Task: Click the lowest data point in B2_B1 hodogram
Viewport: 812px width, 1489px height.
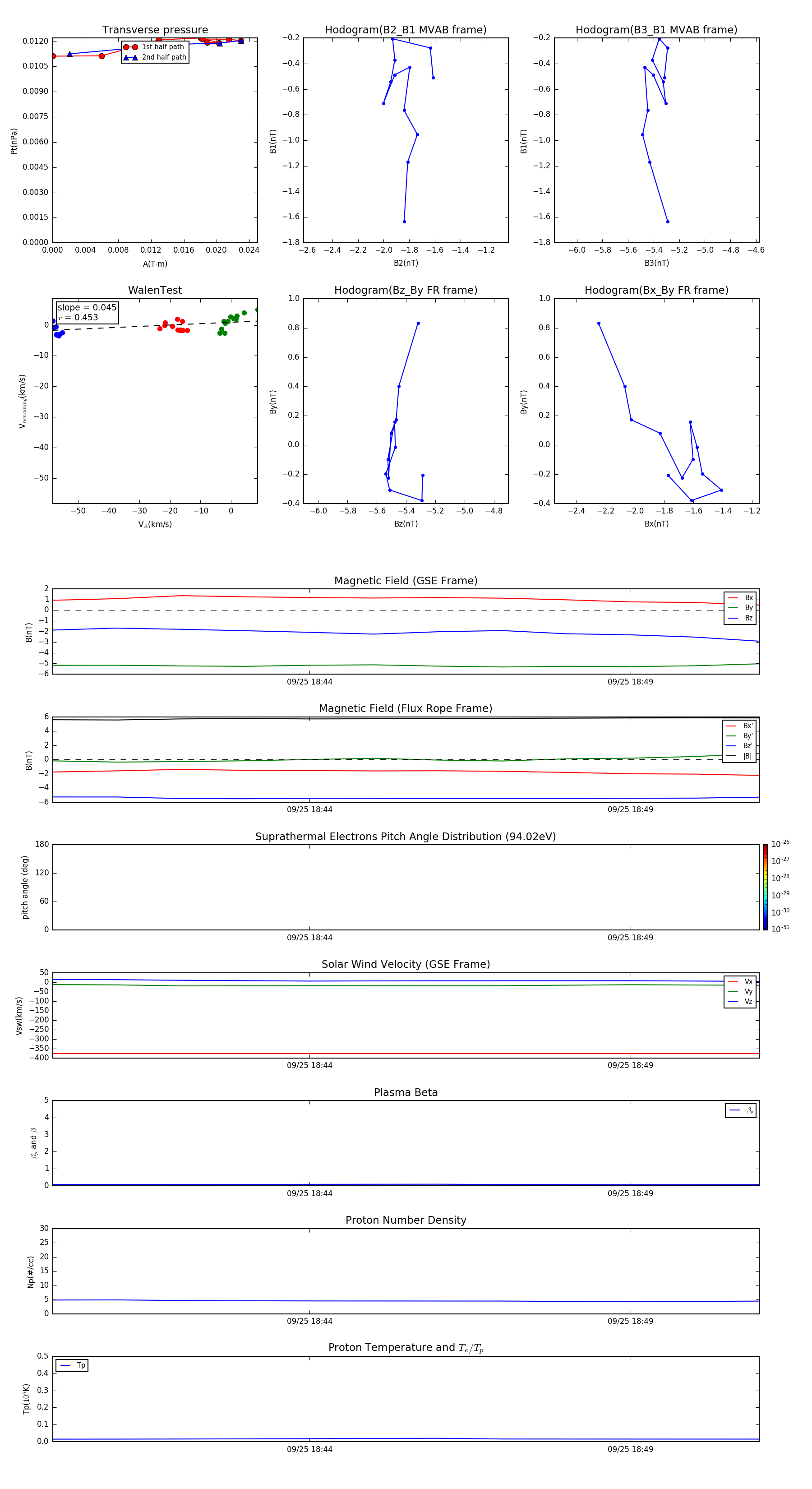Action: [x=404, y=222]
